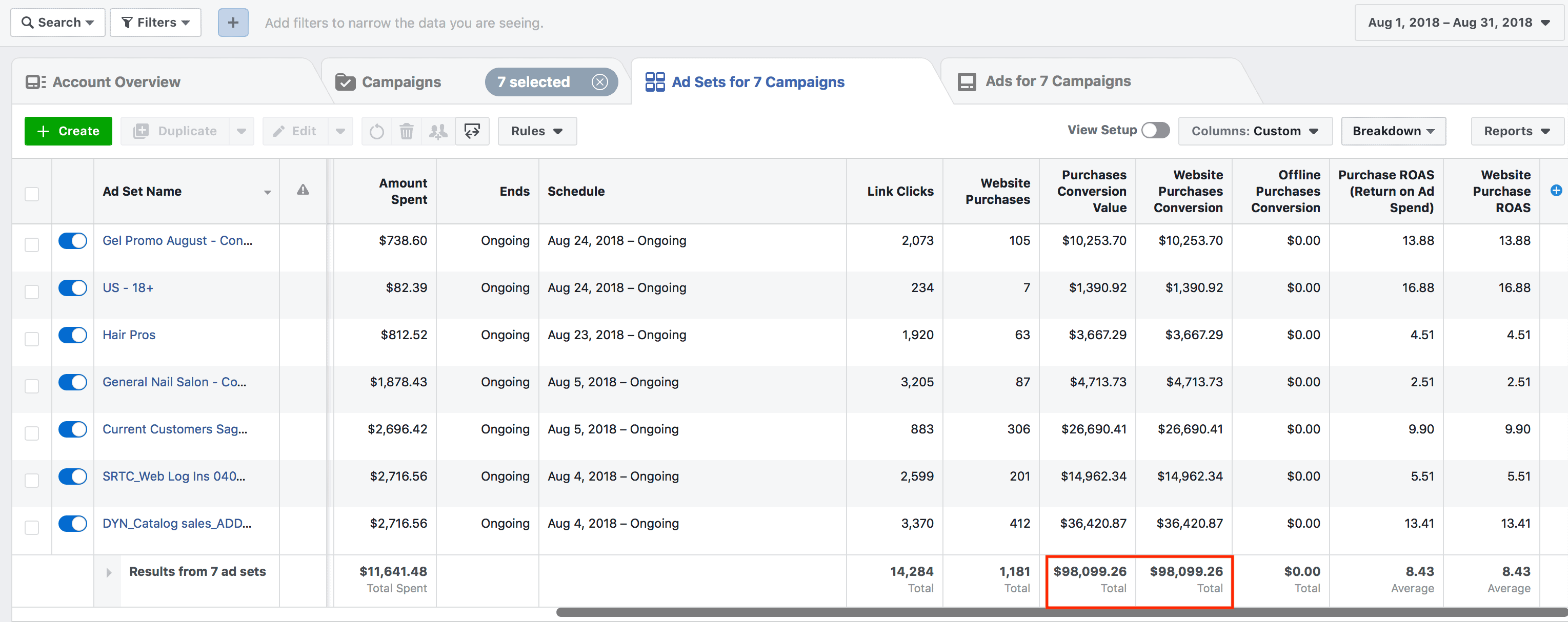Go to Account Overview tab

[116, 81]
